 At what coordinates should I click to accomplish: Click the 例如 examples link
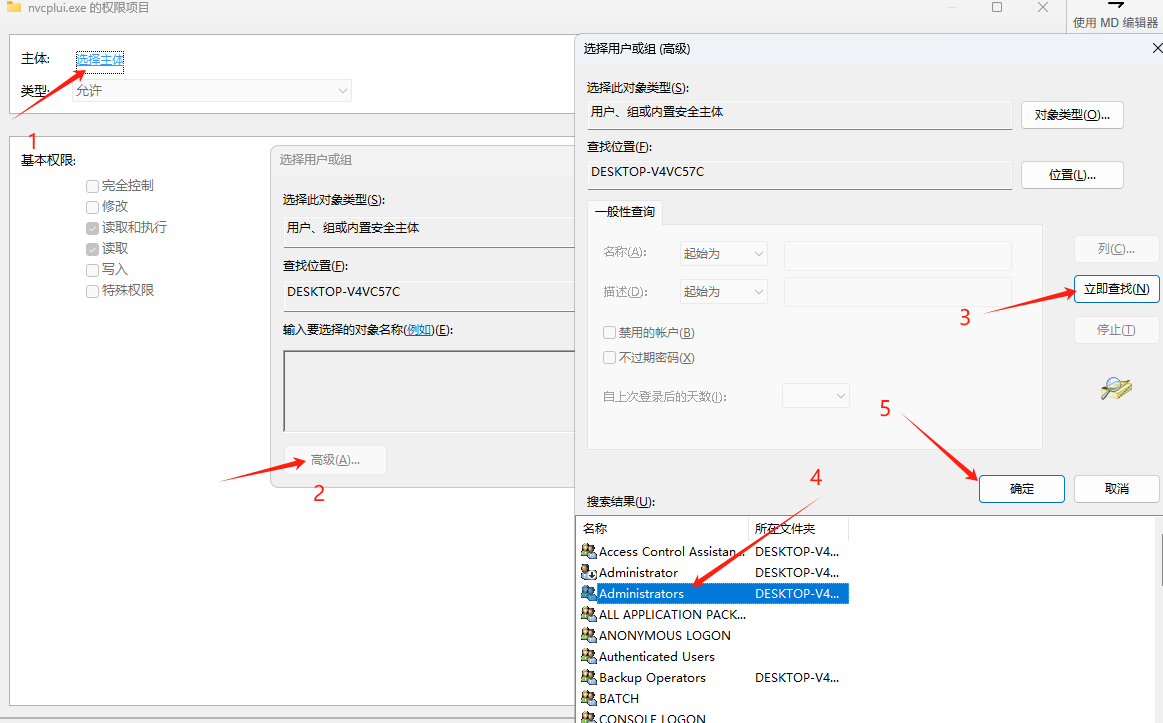pyautogui.click(x=420, y=330)
